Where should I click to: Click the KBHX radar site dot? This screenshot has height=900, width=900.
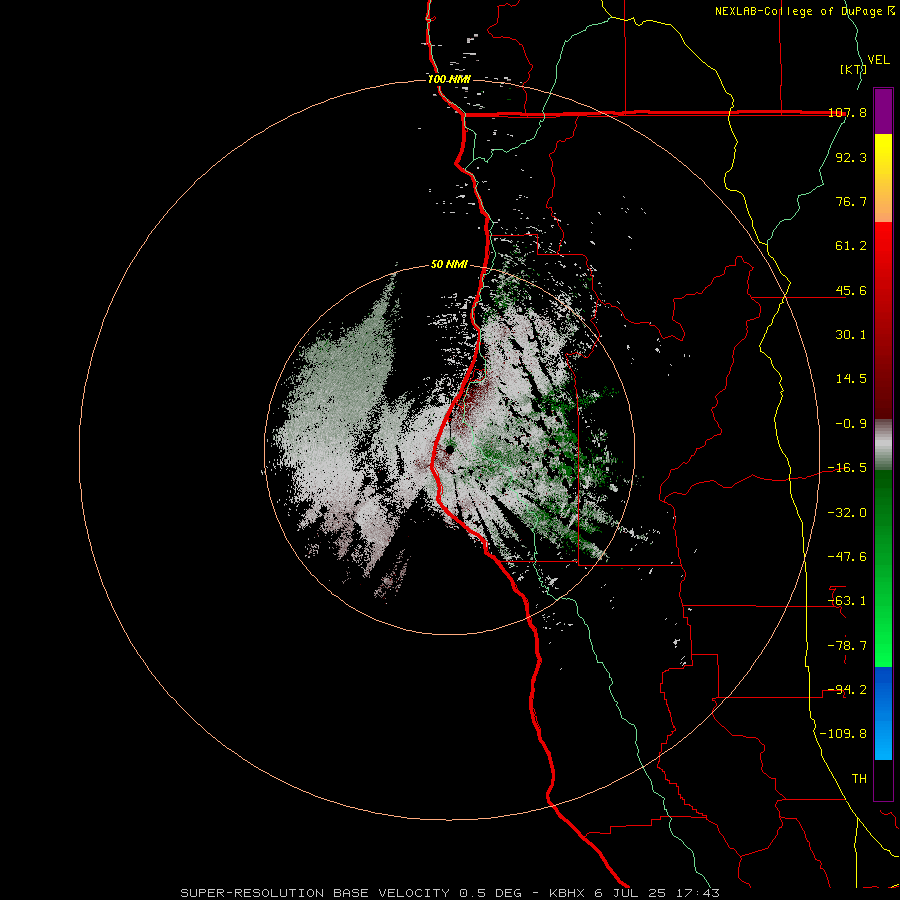(449, 449)
